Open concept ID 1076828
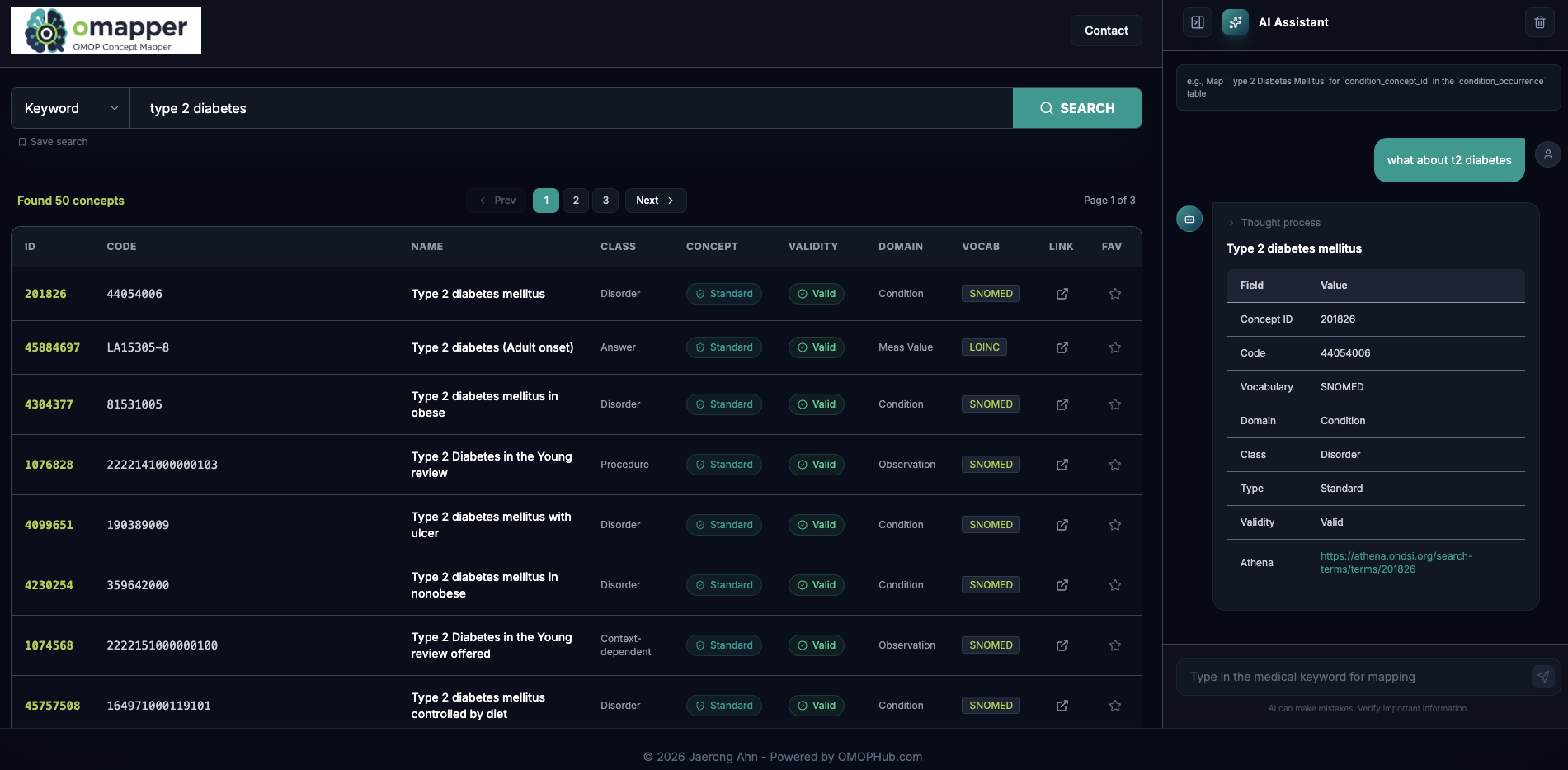This screenshot has width=1568, height=770. click(x=49, y=465)
